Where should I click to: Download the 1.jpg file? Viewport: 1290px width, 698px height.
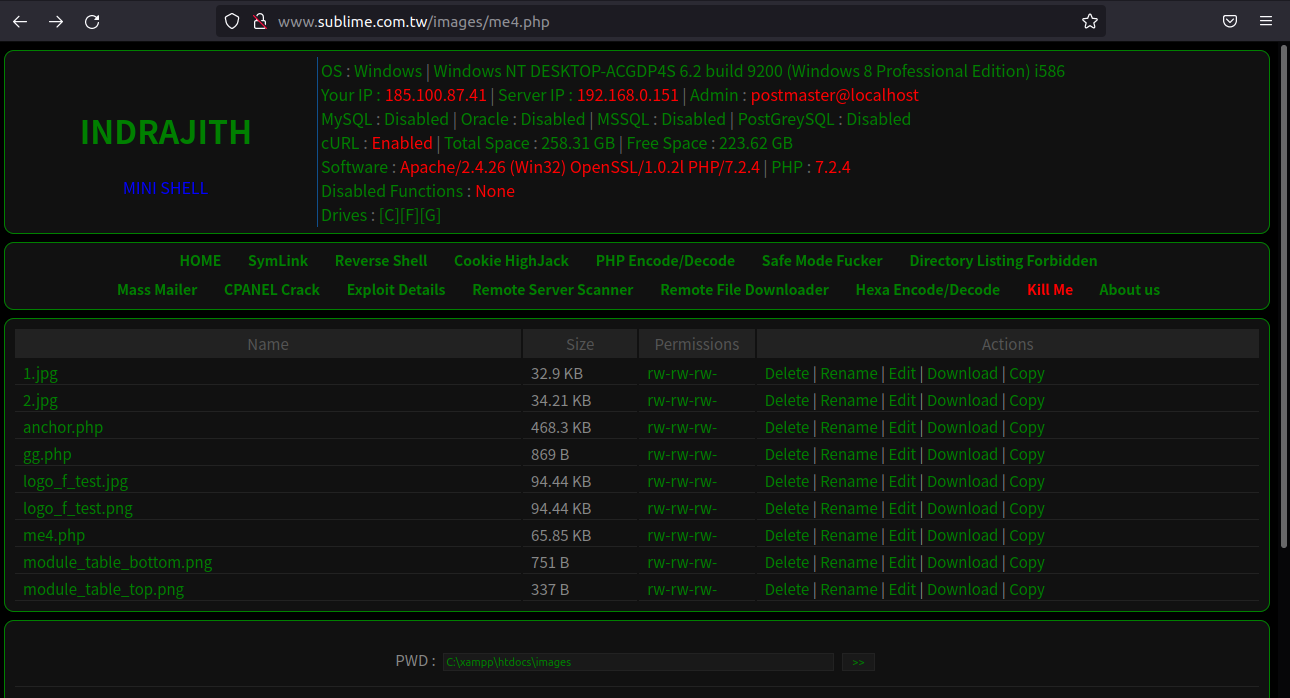[x=962, y=374]
